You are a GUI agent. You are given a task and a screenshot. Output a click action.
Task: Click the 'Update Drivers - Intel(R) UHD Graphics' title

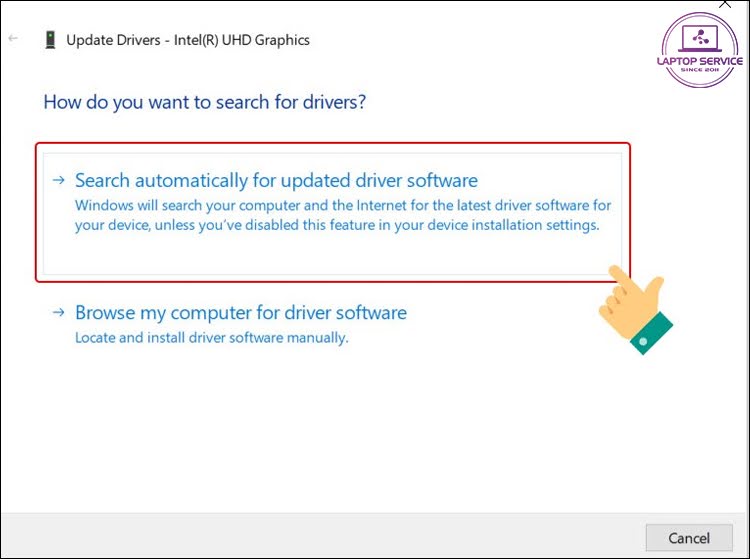point(188,40)
